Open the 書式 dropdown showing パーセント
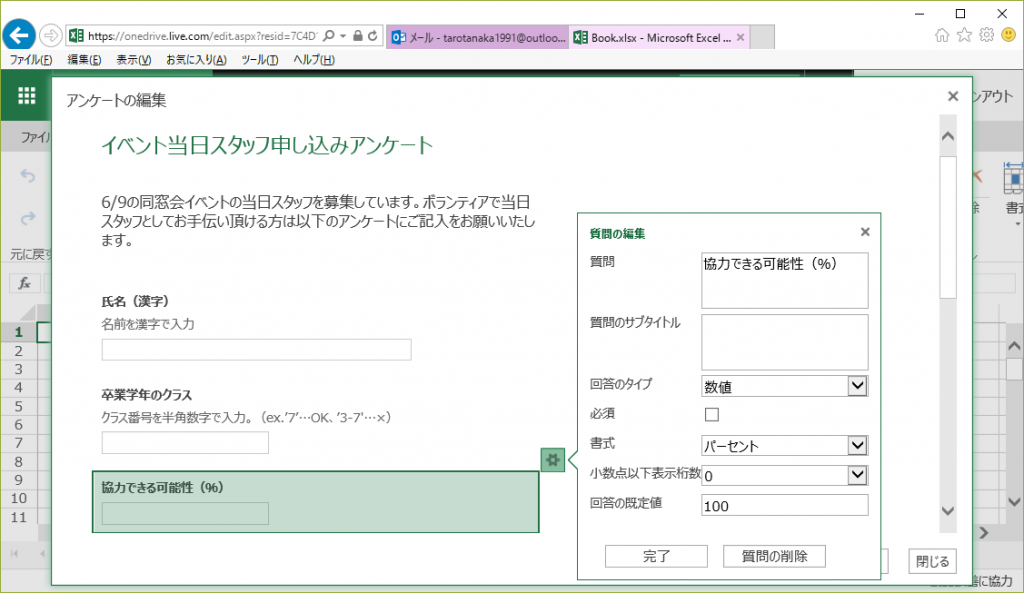1024x593 pixels. 856,446
